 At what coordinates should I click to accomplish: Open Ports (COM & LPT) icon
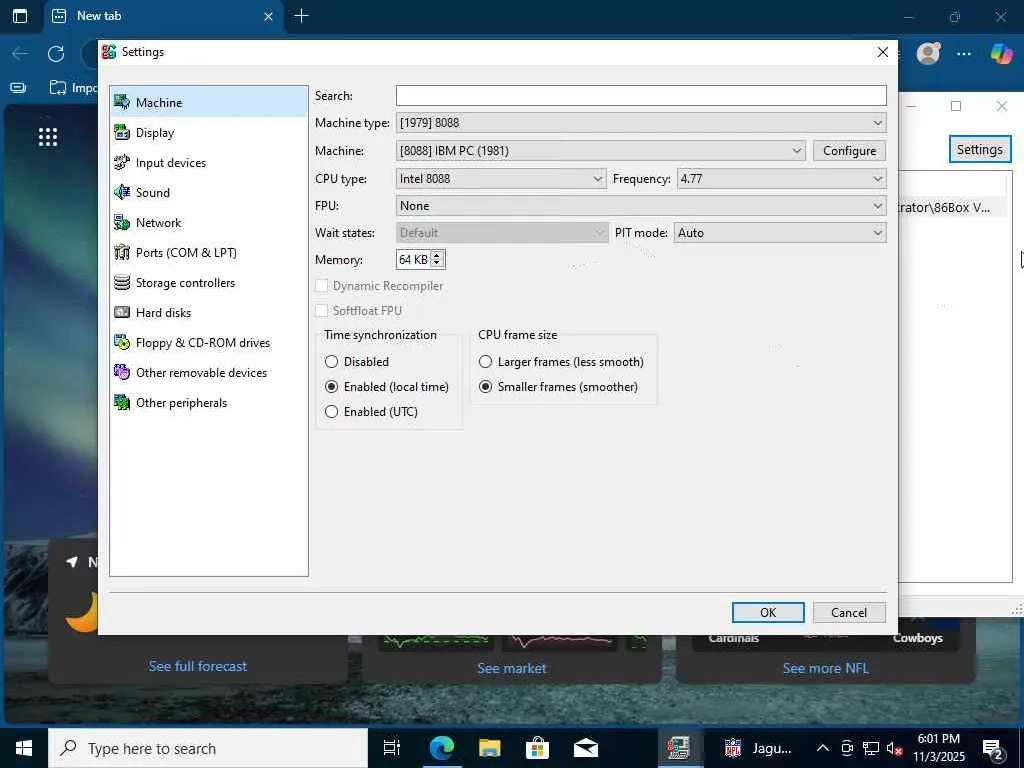(x=122, y=252)
